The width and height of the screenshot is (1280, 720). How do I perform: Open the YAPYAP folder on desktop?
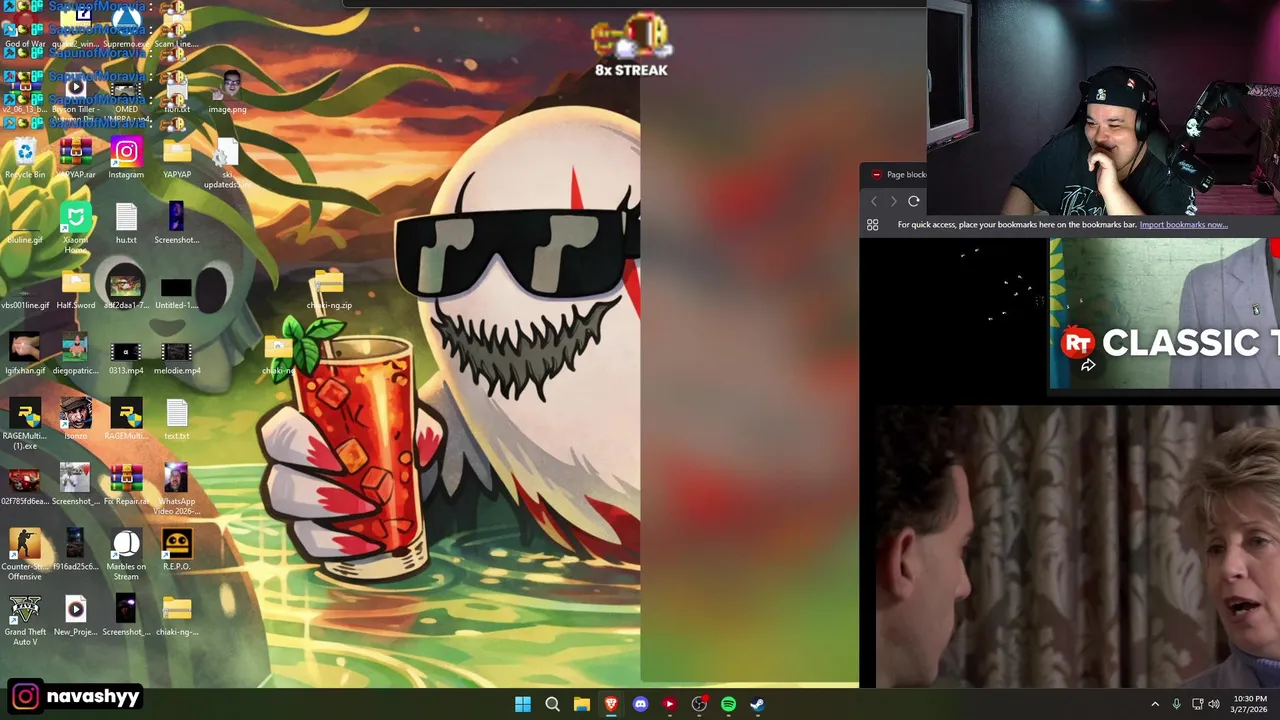point(177,159)
